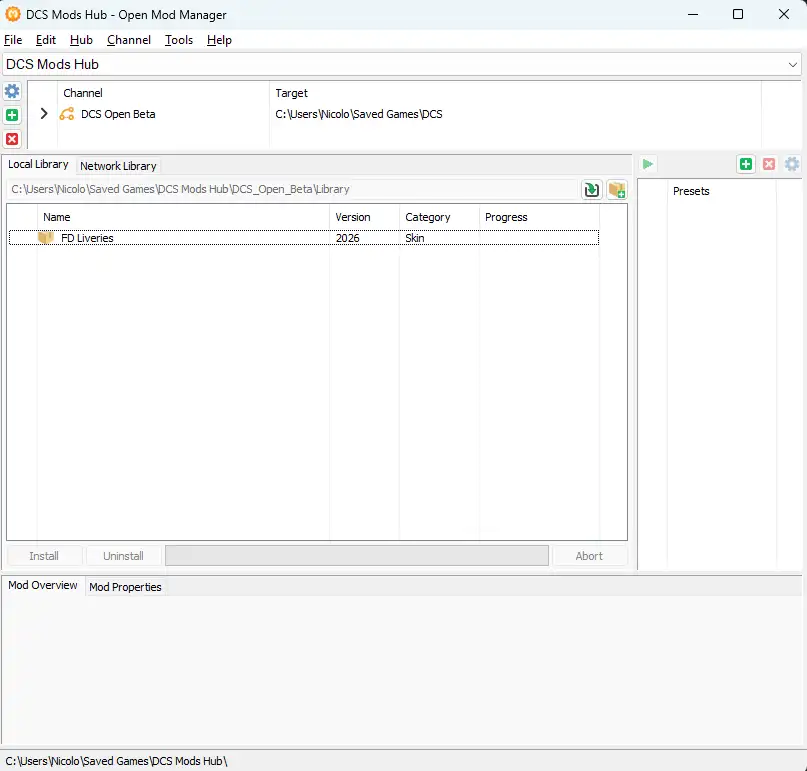Screen dimensions: 807x771
Task: Click the Uninstall button
Action: (x=123, y=556)
